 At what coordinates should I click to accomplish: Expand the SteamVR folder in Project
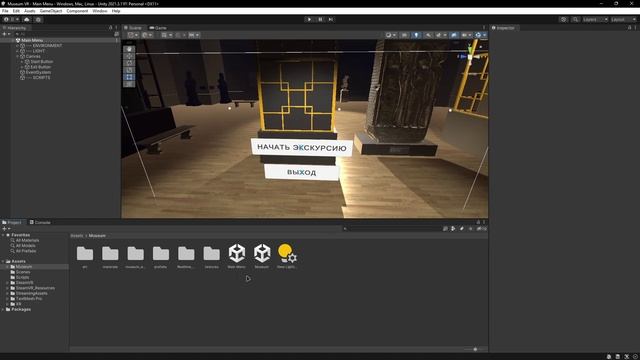pos(7,282)
